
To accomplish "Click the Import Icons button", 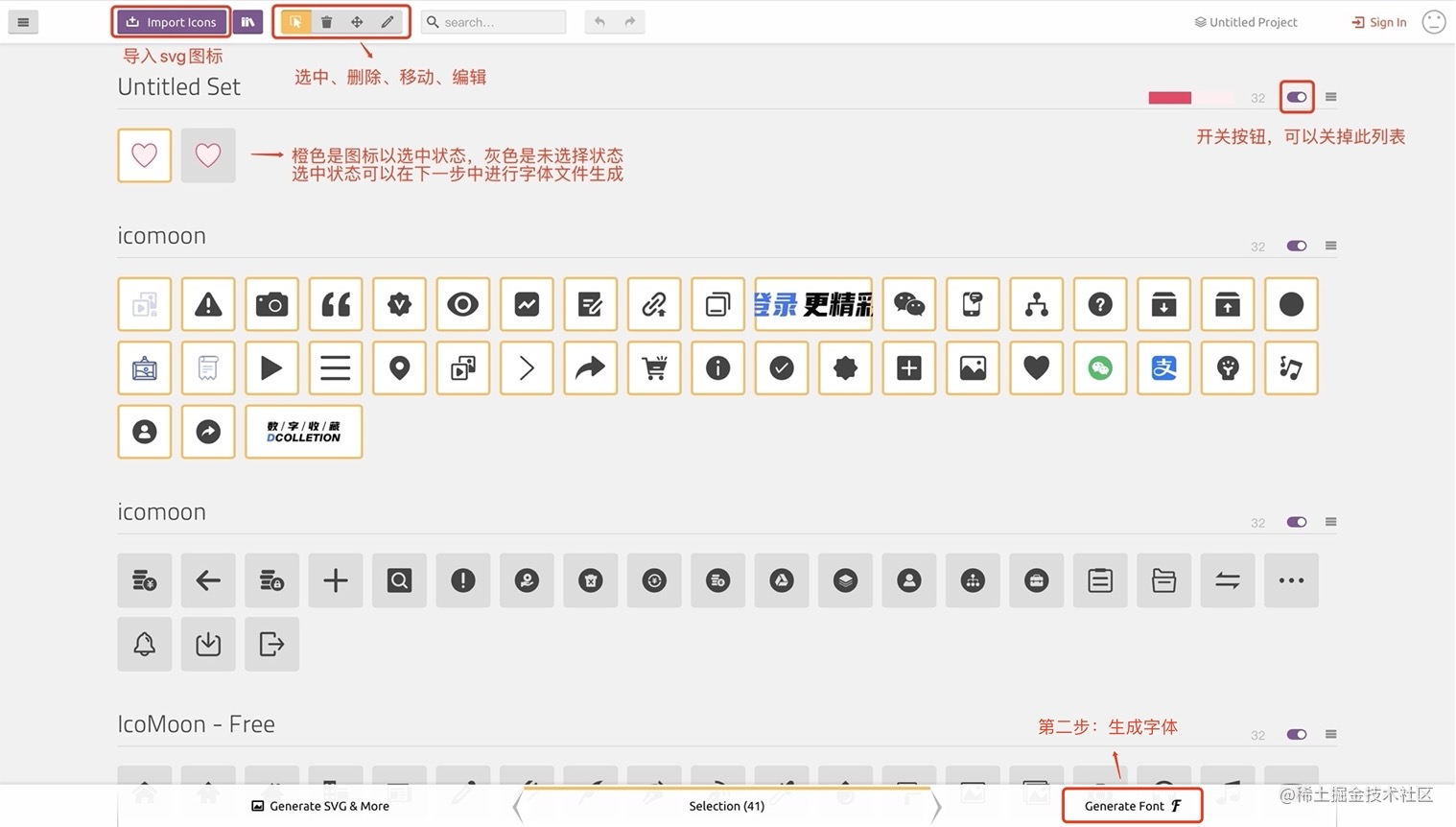I will tap(171, 21).
